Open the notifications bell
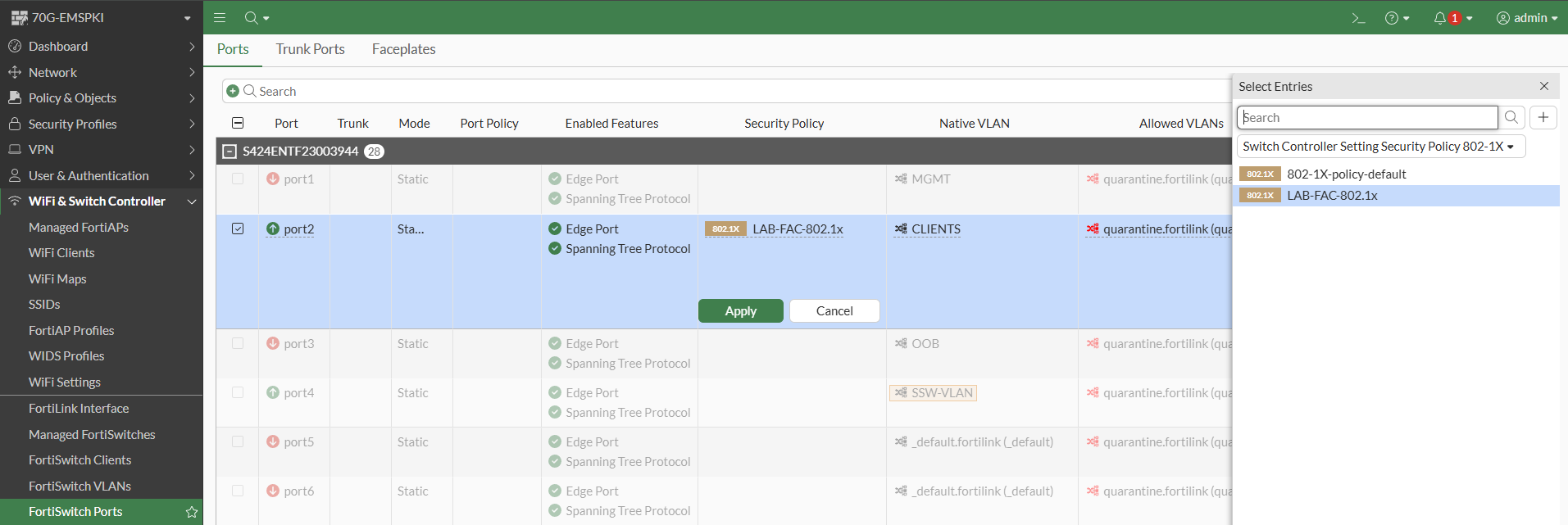The width and height of the screenshot is (1568, 525). pos(1452,18)
